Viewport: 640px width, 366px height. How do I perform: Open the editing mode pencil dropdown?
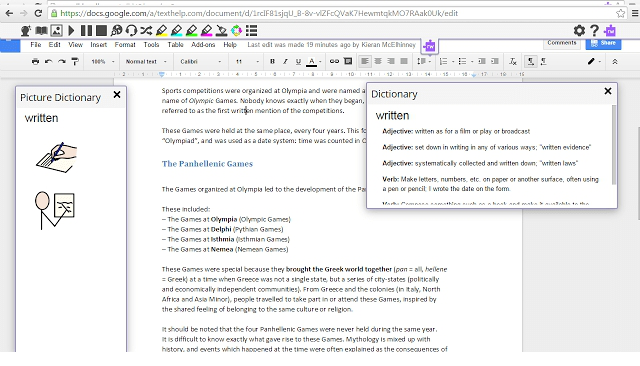coord(594,62)
